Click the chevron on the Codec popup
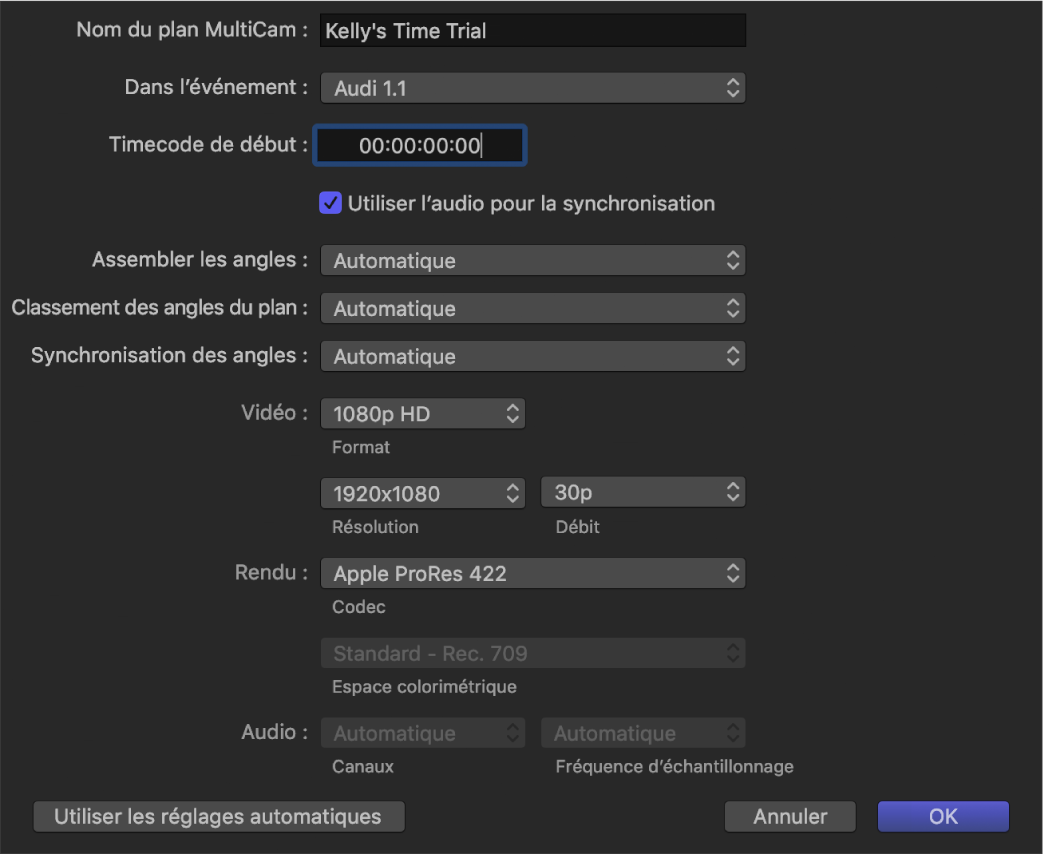The width and height of the screenshot is (1043, 854). coord(733,573)
